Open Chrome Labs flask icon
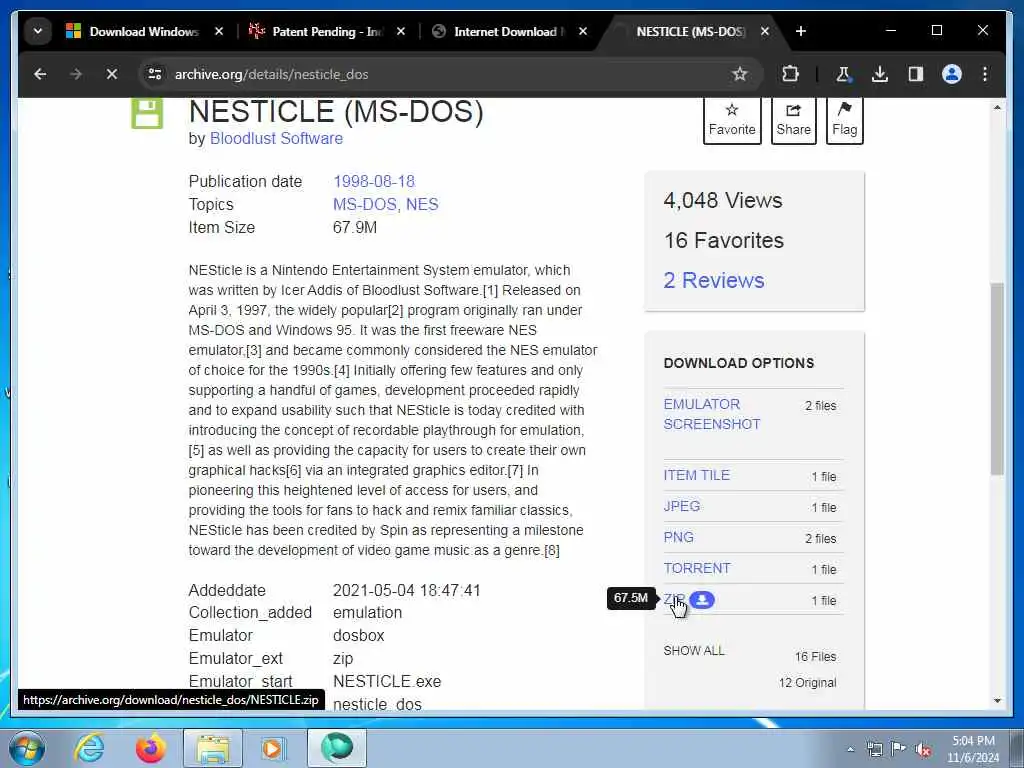This screenshot has width=1024, height=768. (x=843, y=74)
